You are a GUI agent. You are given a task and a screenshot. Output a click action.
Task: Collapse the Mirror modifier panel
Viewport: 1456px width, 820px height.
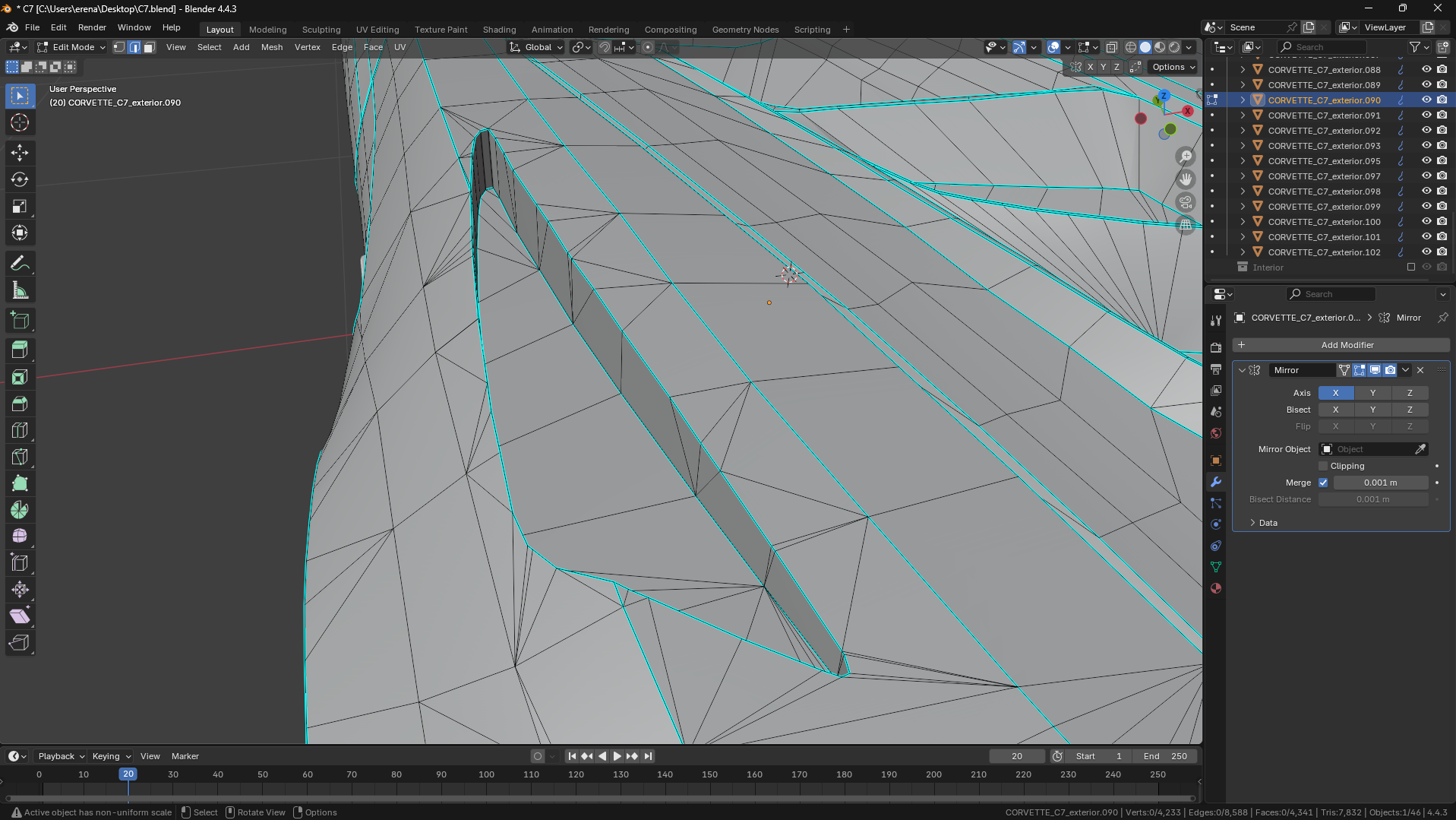pos(1242,370)
